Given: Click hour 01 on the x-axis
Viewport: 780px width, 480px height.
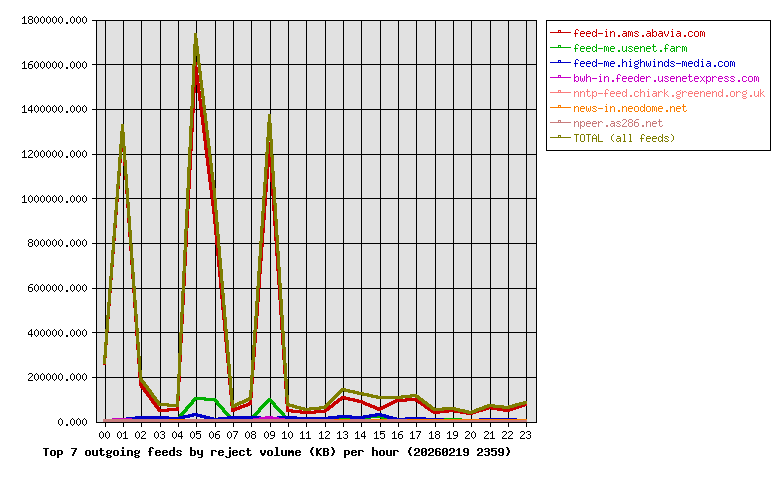Looking at the screenshot, I should [x=122, y=435].
